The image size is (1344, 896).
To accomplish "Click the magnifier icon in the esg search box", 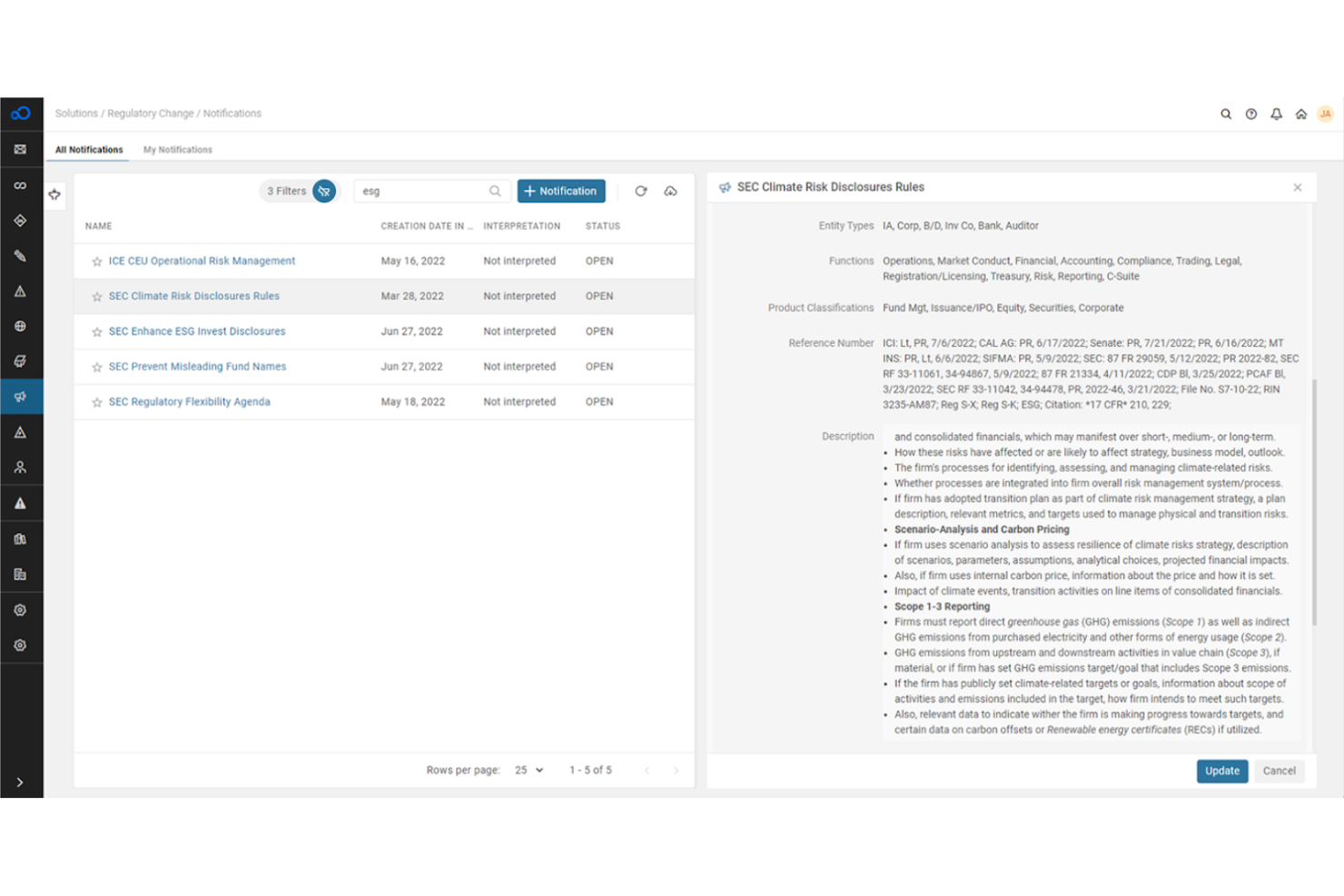I will click(x=495, y=191).
